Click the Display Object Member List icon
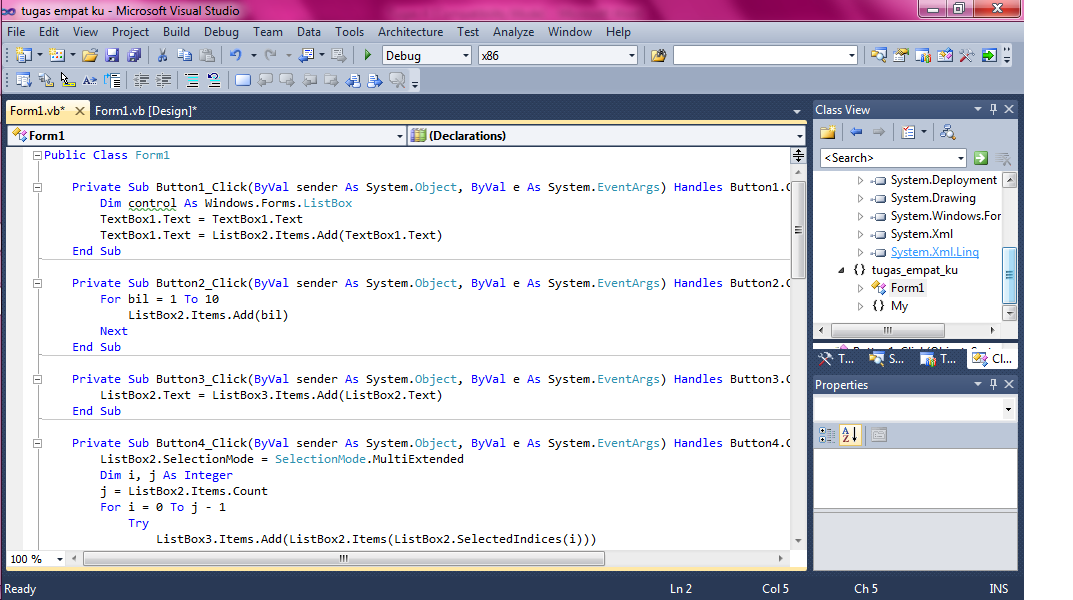Viewport: 1073px width, 600px height. pos(23,80)
